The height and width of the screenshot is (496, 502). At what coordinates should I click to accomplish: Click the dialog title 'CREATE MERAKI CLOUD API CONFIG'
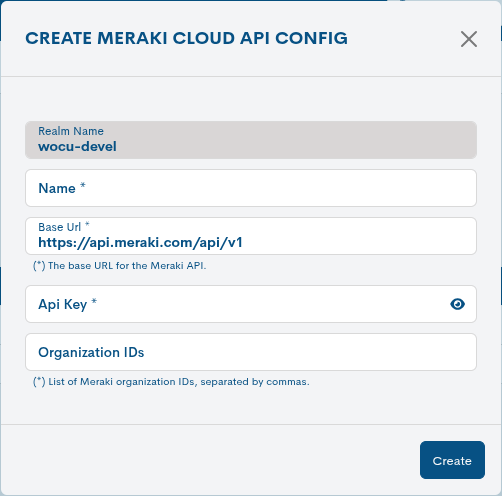coord(187,38)
